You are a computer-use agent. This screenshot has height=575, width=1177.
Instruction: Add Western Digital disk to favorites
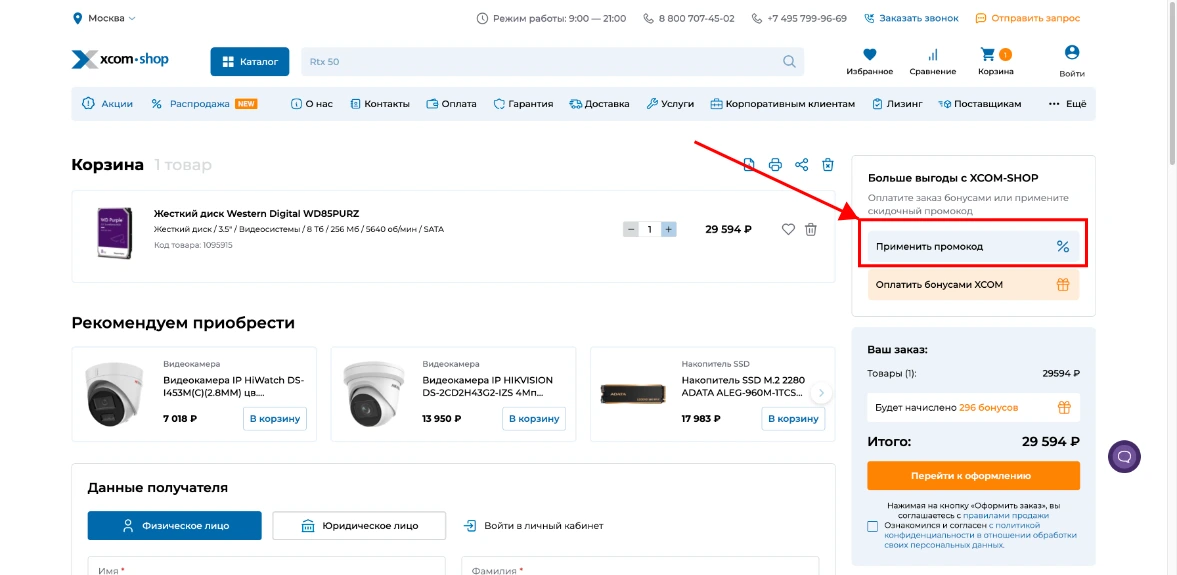(x=788, y=229)
